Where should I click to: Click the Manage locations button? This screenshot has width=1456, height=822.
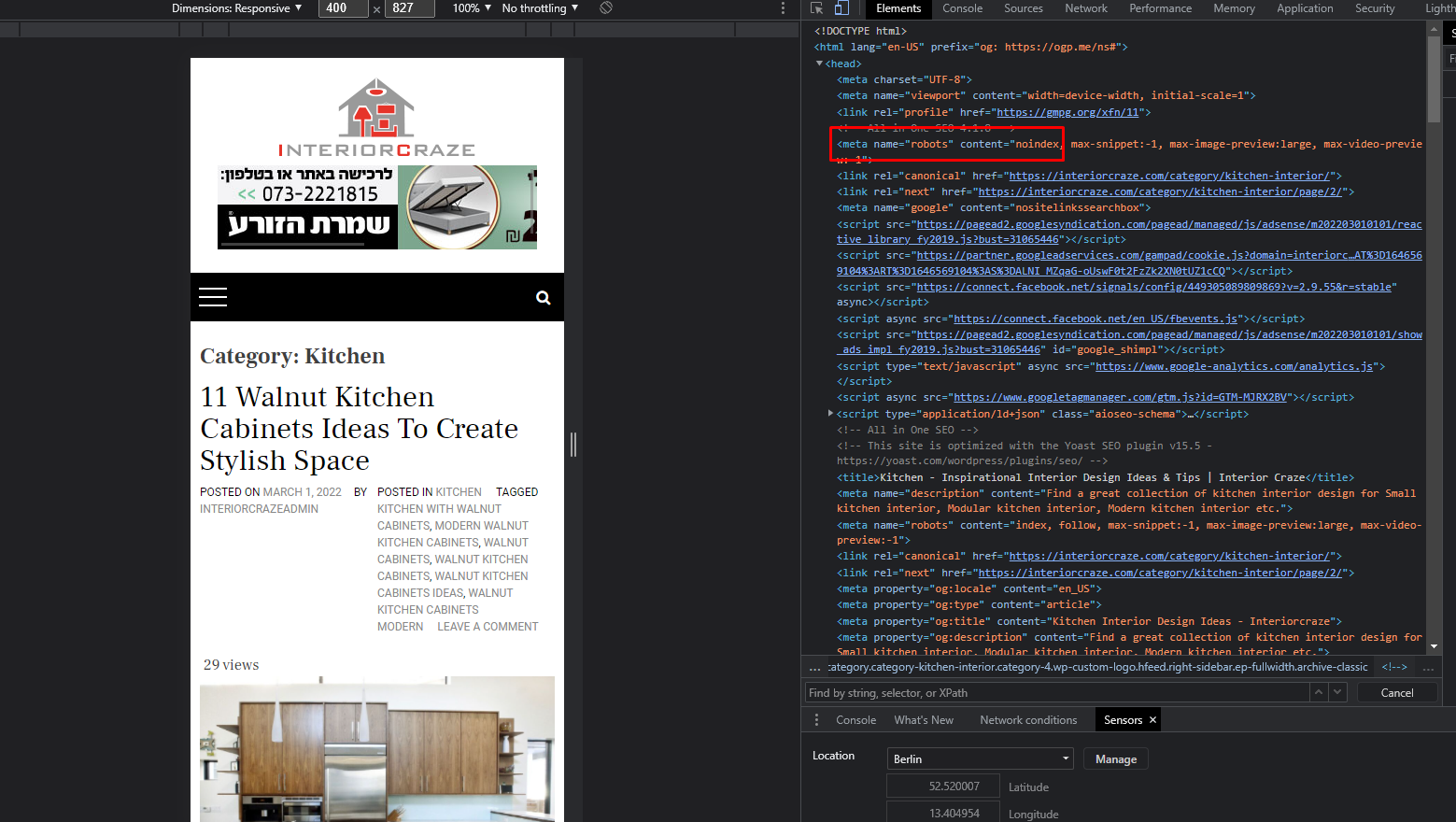coord(1116,759)
